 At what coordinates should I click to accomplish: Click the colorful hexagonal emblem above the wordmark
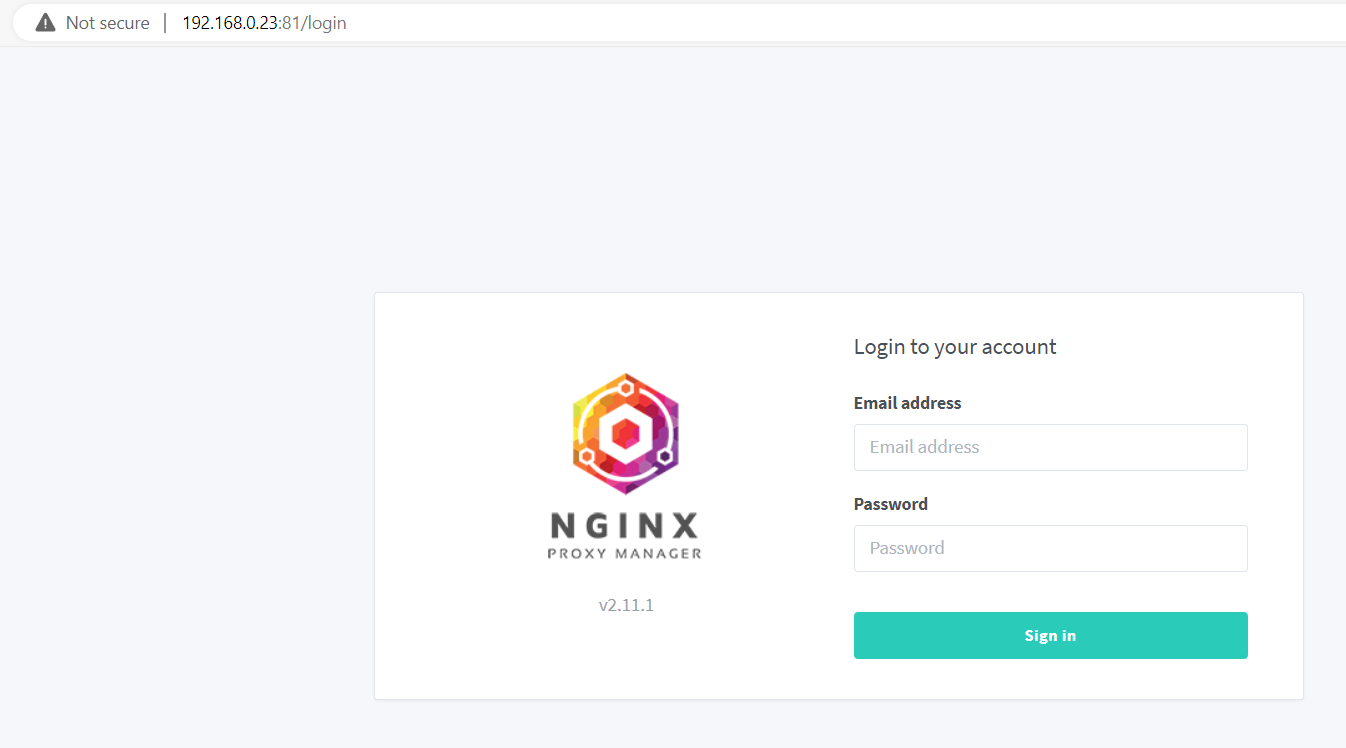pos(625,433)
